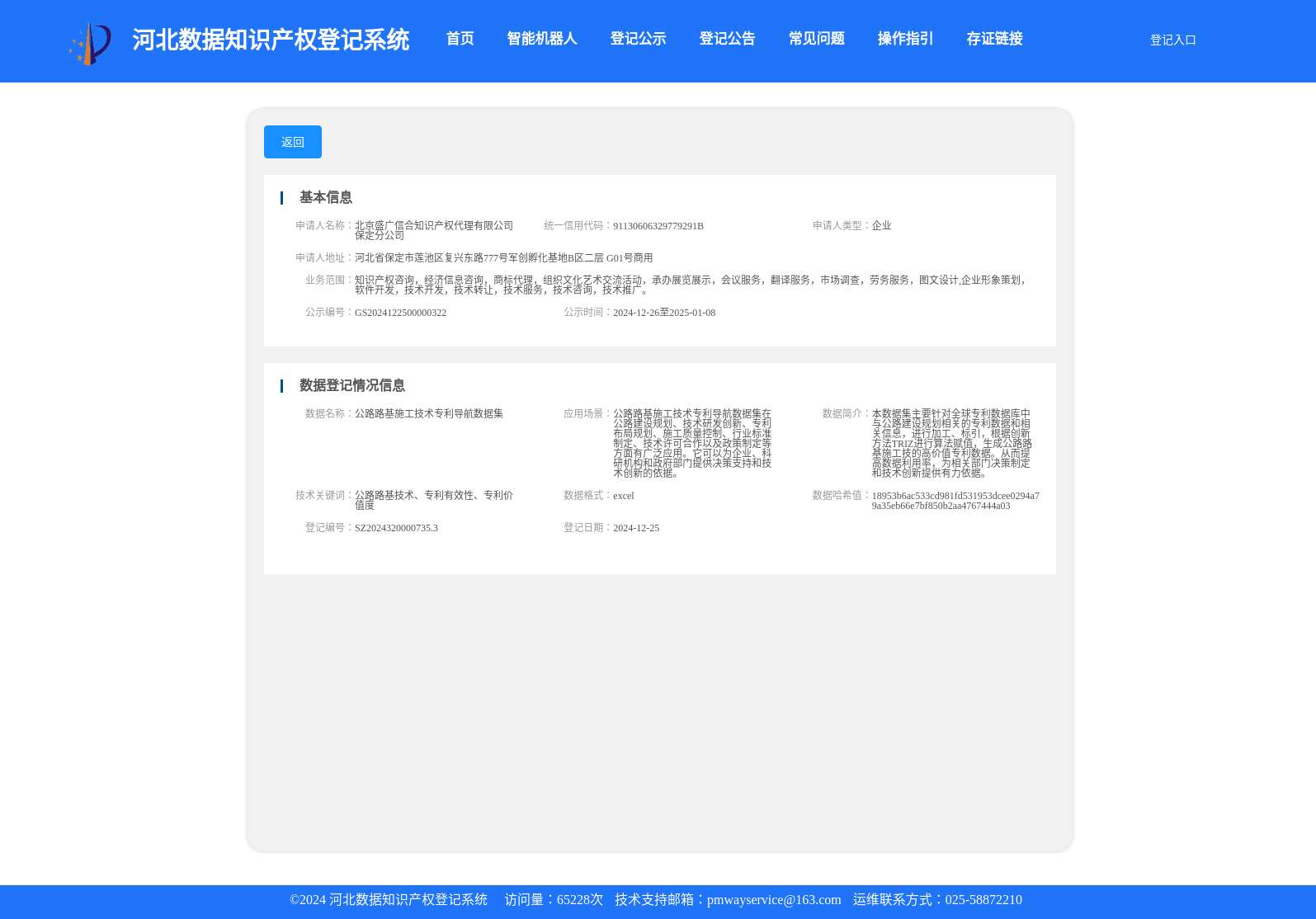The image size is (1316, 919).
Task: Click contact number 025-58872210
Action: (983, 900)
